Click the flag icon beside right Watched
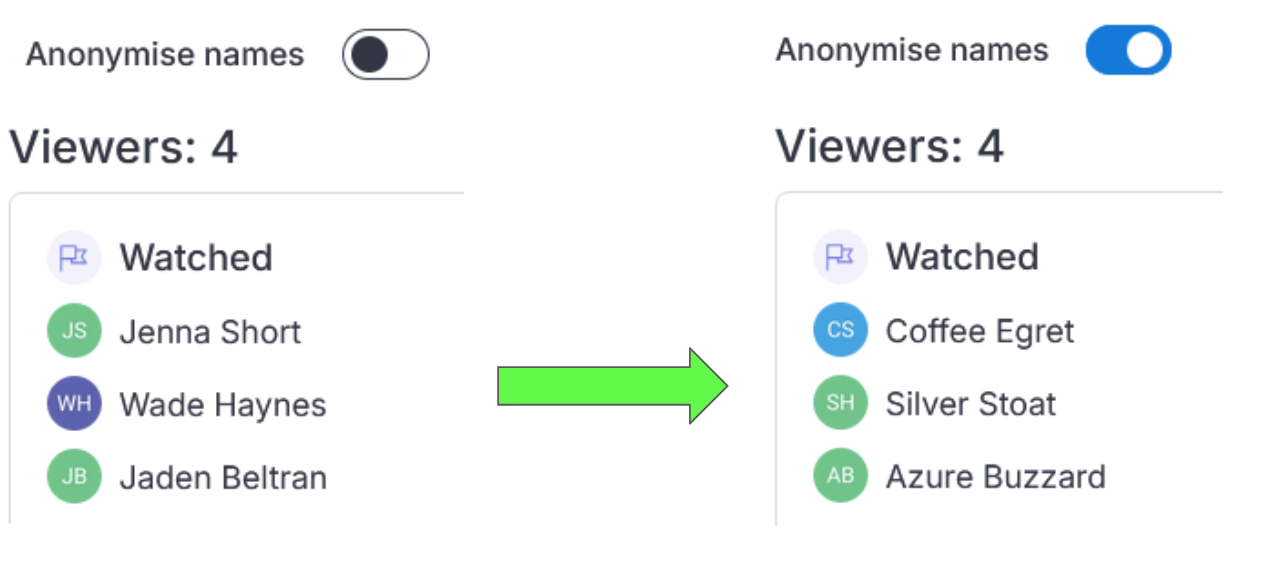This screenshot has width=1270, height=561. click(x=840, y=257)
